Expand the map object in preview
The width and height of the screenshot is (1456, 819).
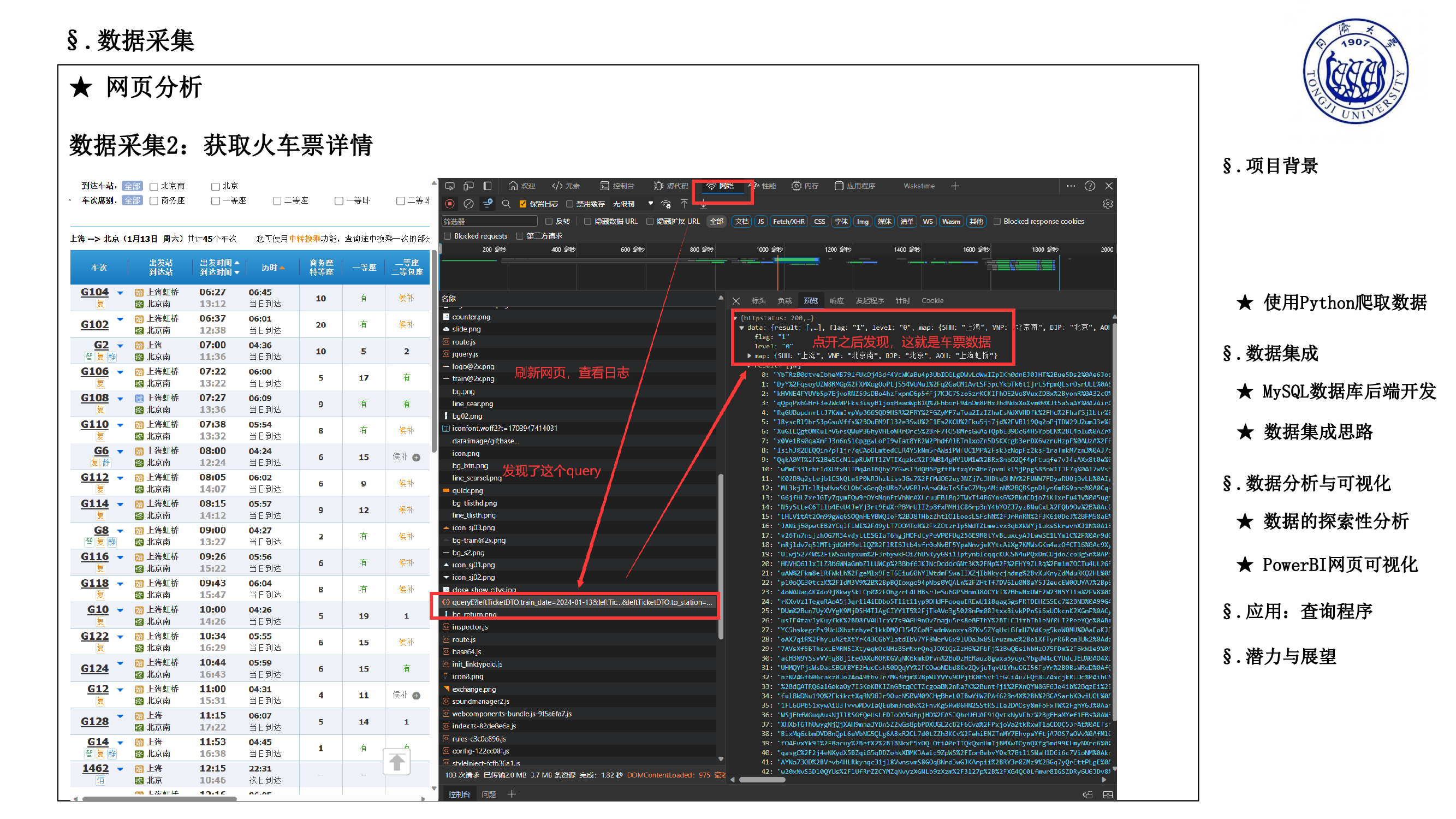pyautogui.click(x=749, y=355)
